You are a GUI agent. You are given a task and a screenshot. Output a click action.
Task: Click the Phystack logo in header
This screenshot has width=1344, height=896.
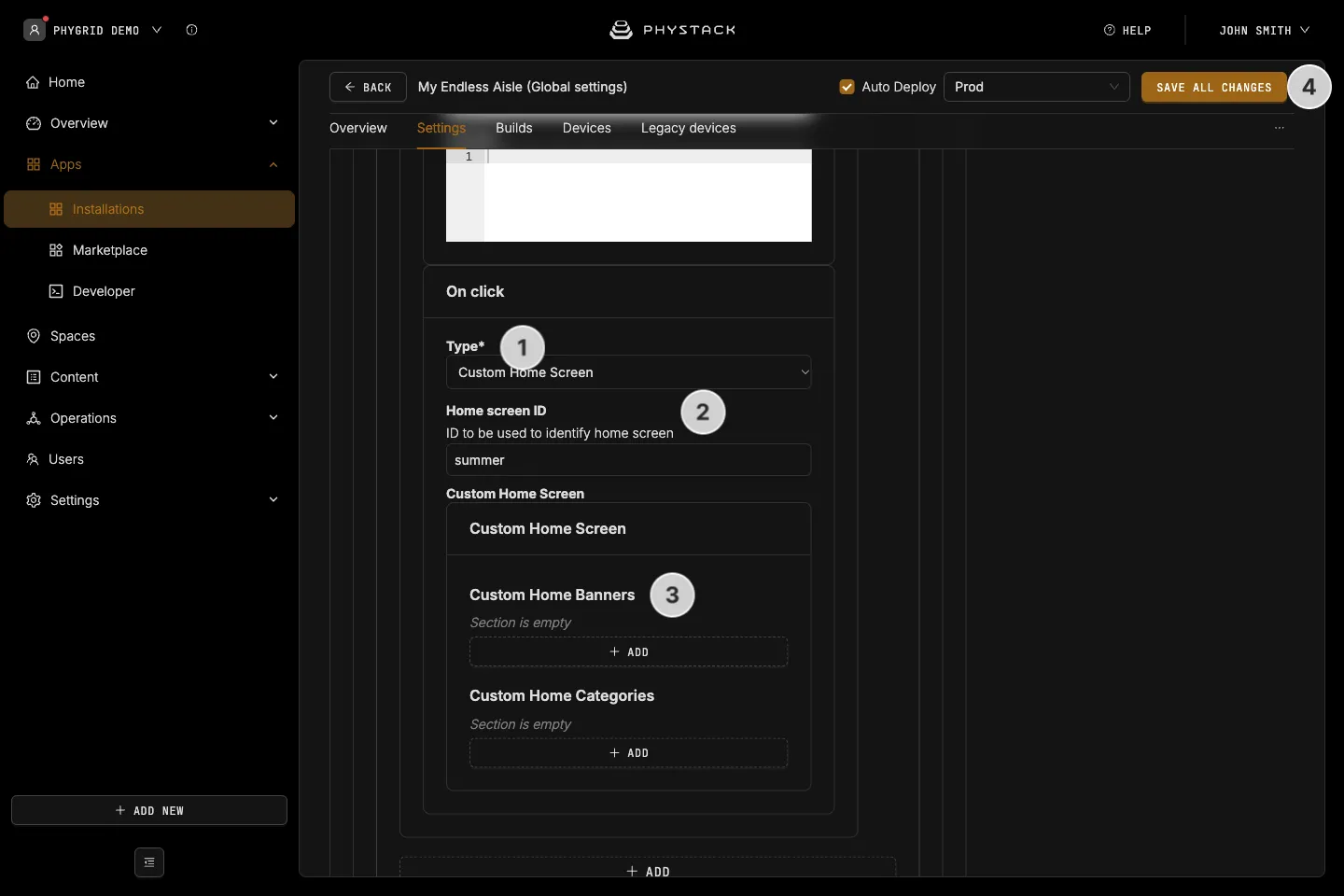point(672,30)
